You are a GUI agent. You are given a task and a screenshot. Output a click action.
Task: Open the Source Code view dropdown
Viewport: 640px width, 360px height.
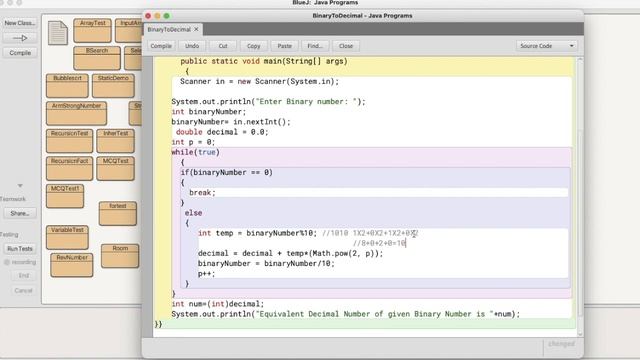[x=547, y=46]
